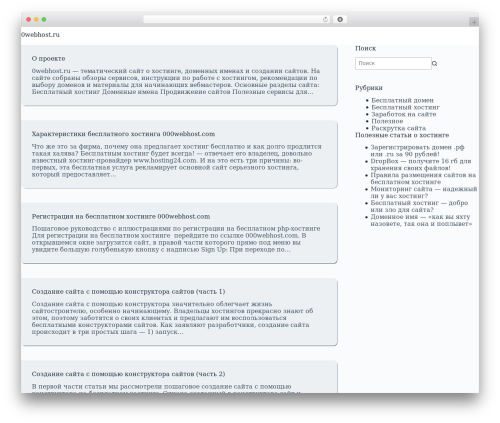Open Доменное имя — как вы яхту назовете
This screenshot has height=423, width=500.
[421, 220]
